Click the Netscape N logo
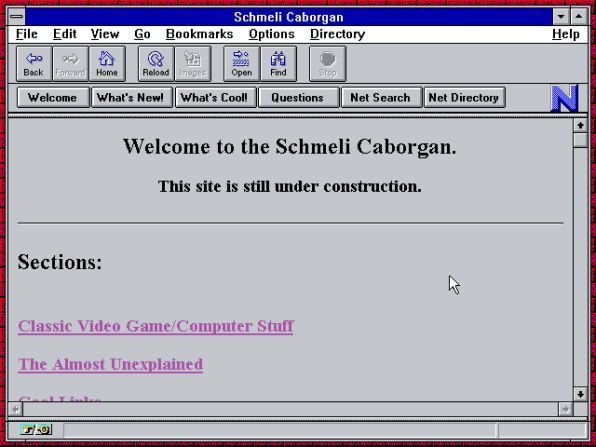 coord(564,98)
